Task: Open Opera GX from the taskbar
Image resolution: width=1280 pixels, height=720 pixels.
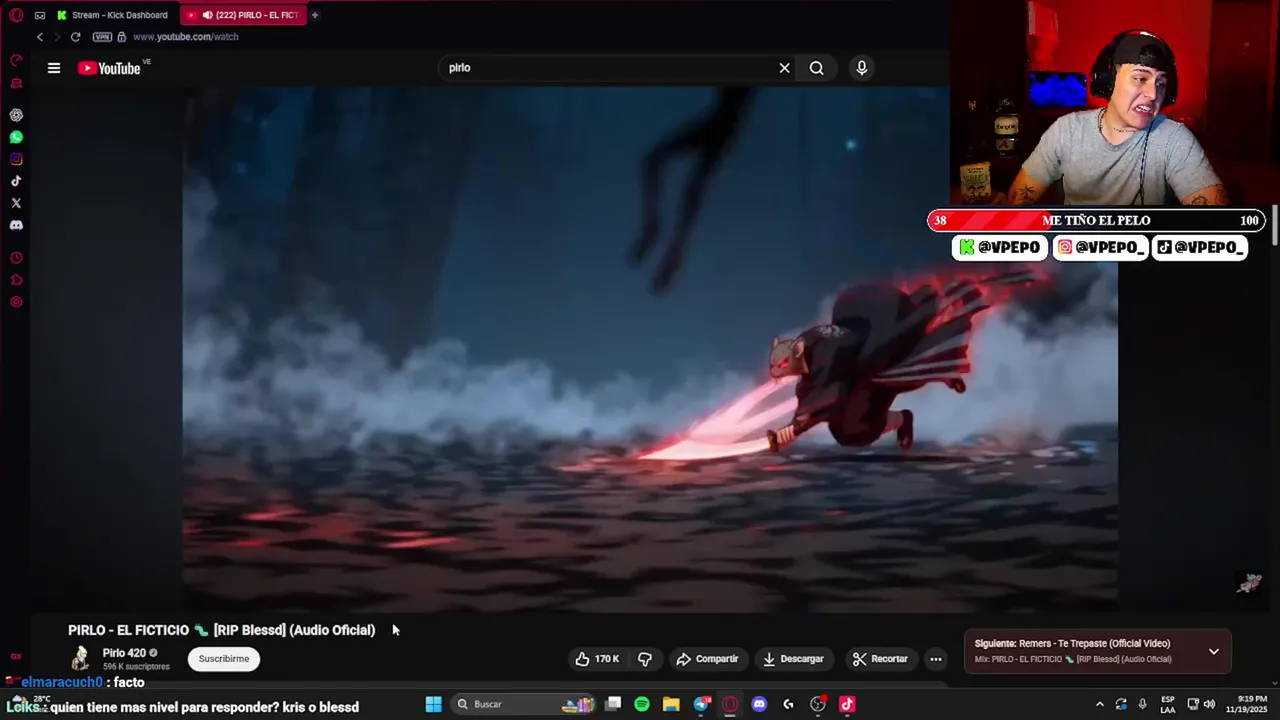Action: tap(730, 704)
